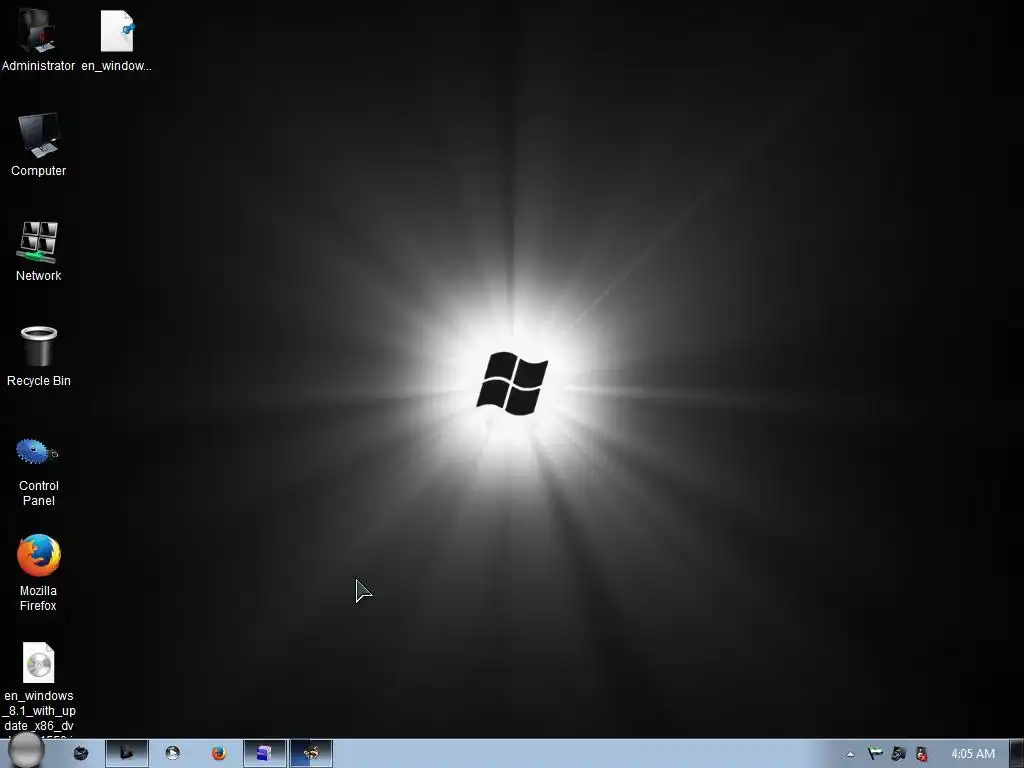This screenshot has width=1024, height=768.
Task: Select the Administrator desktop icon
Action: point(37,39)
